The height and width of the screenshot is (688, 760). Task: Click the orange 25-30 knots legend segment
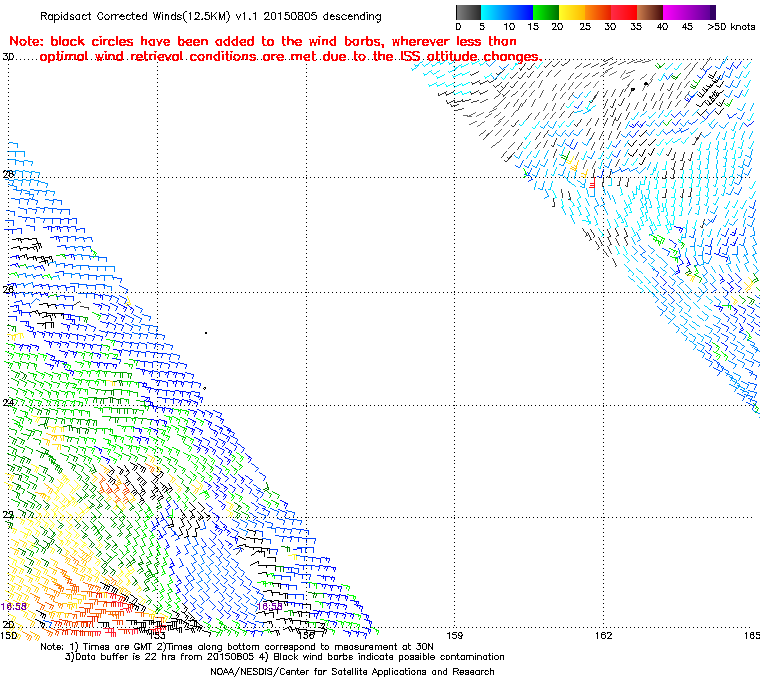coord(598,12)
